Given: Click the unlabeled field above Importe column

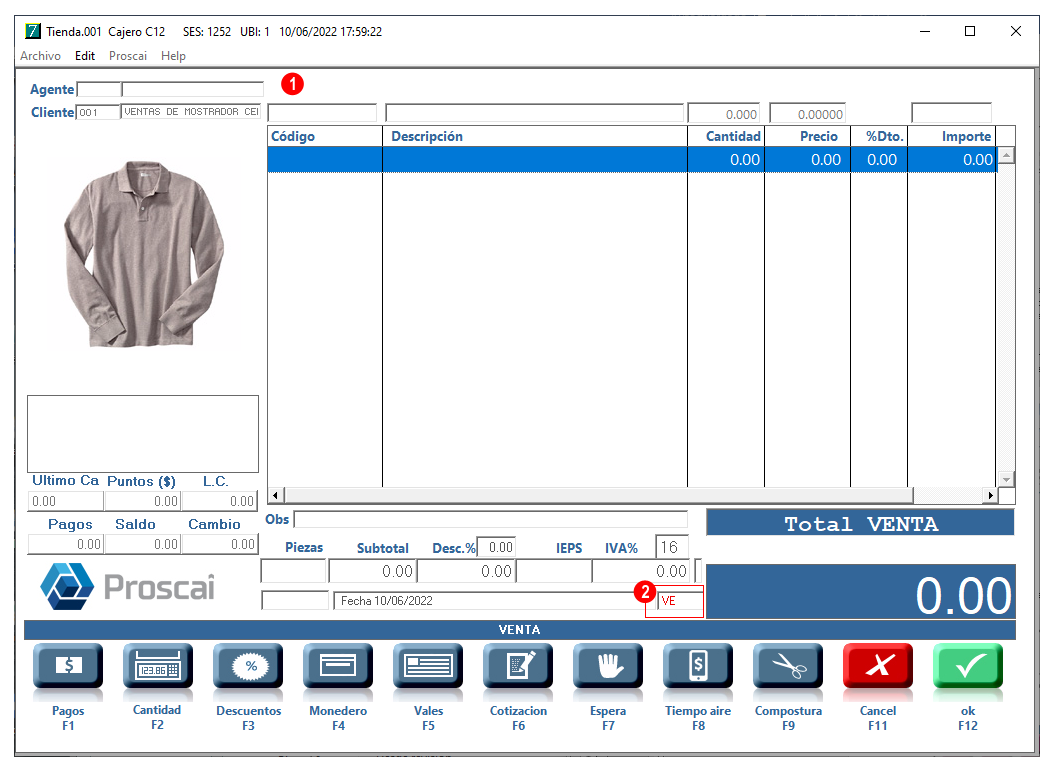Looking at the screenshot, I should (x=951, y=112).
